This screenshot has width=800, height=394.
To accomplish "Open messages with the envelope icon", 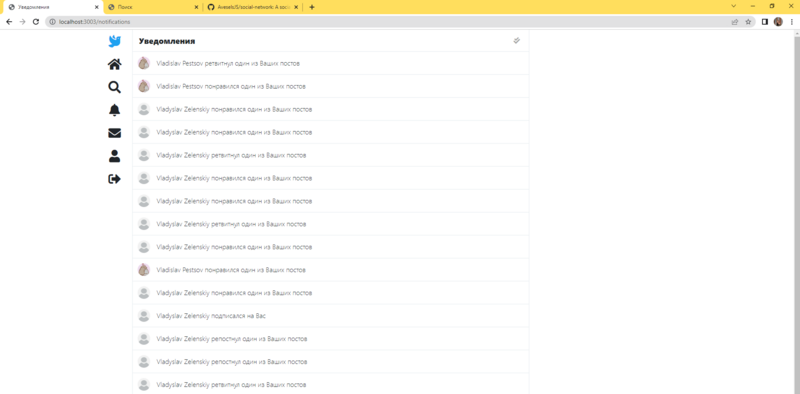I will pos(115,133).
